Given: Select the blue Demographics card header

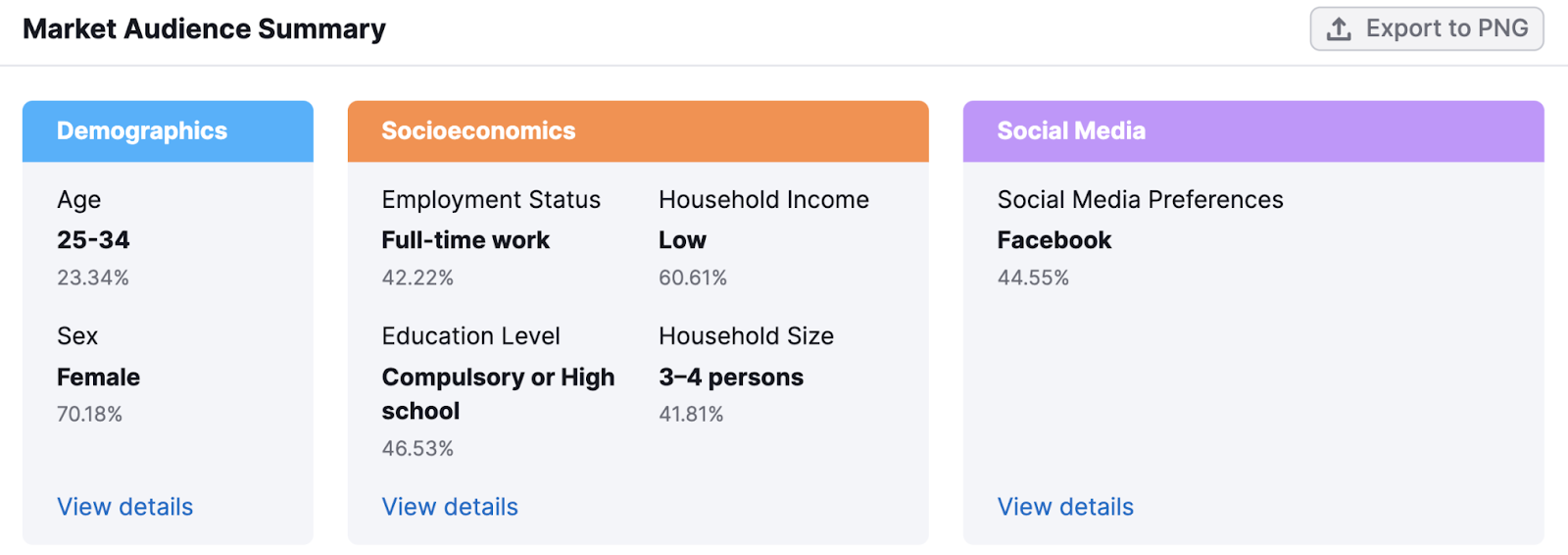Looking at the screenshot, I should [x=168, y=131].
